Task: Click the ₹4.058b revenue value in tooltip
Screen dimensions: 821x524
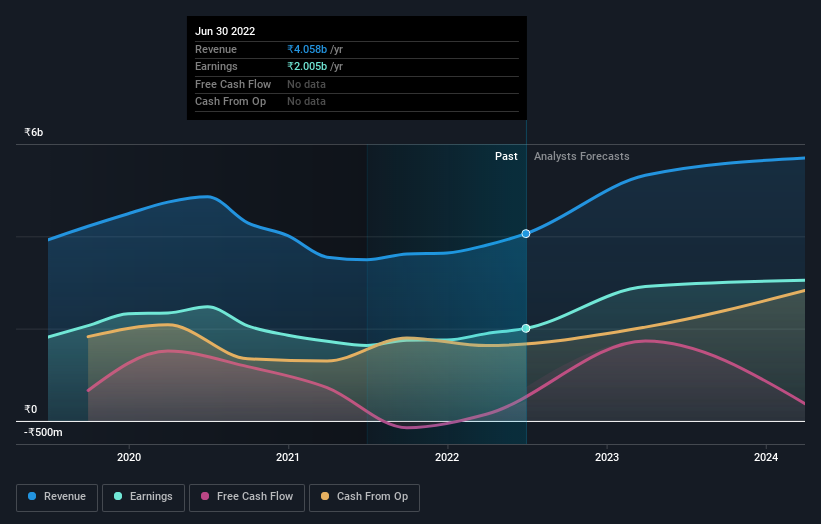Action: (307, 49)
